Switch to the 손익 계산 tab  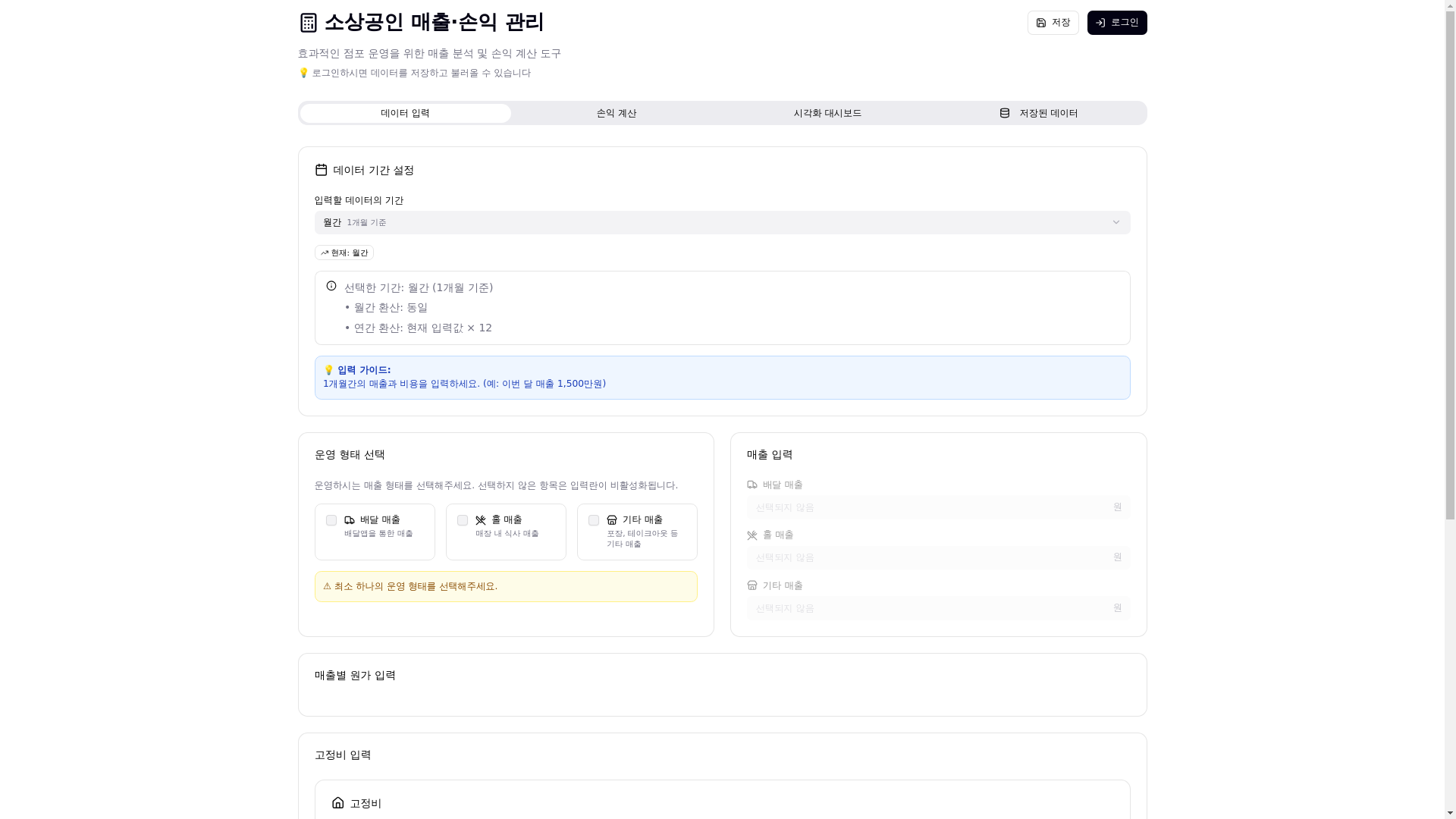pos(617,113)
